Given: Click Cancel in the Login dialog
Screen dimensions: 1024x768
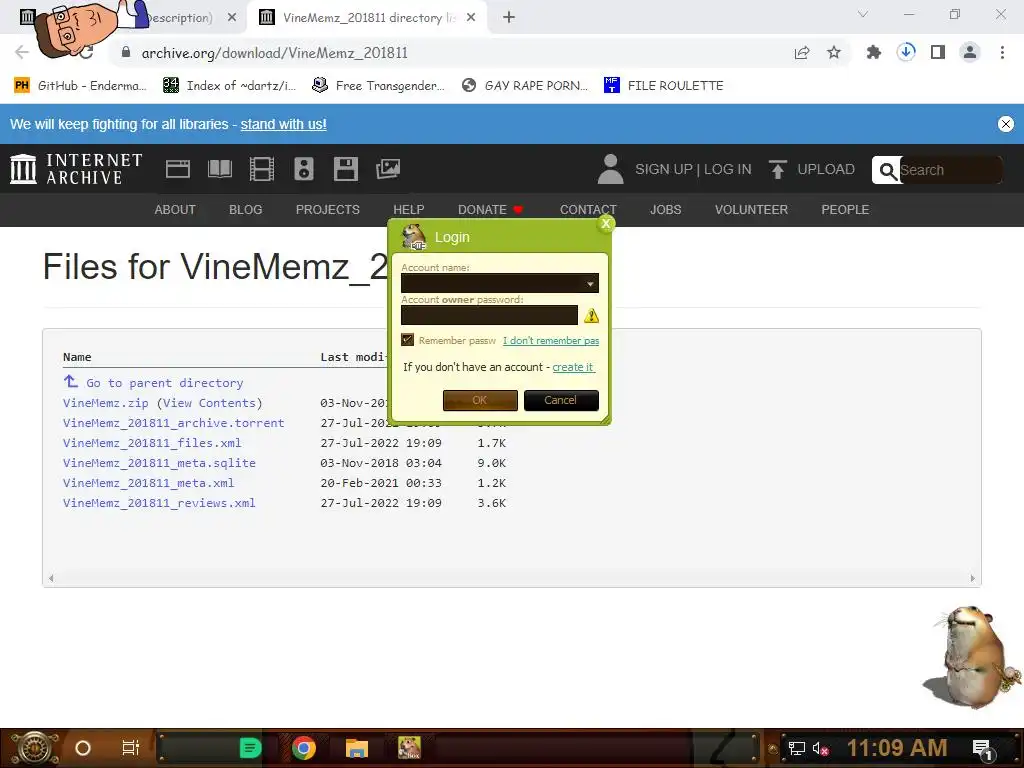Looking at the screenshot, I should point(561,400).
